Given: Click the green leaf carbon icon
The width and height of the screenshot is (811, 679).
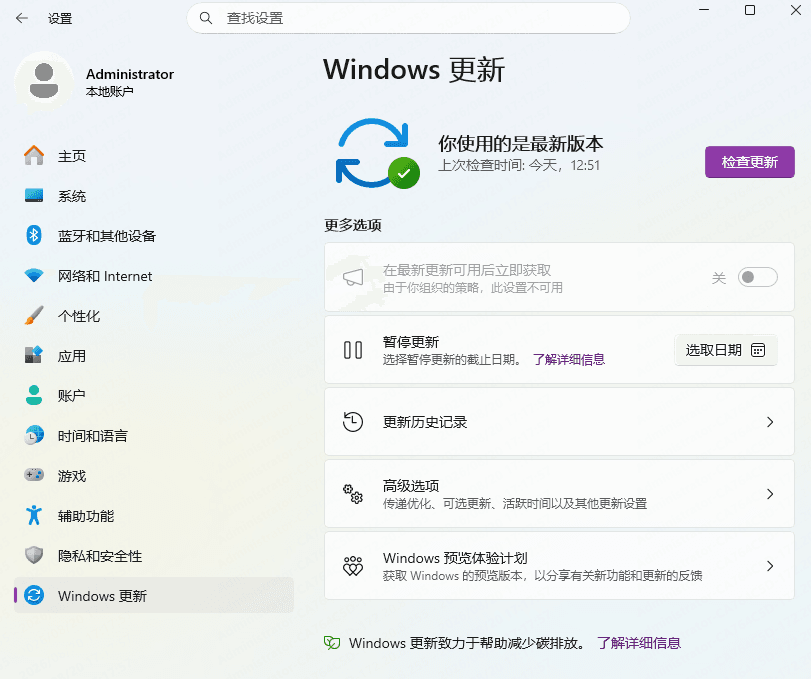Looking at the screenshot, I should [x=332, y=643].
